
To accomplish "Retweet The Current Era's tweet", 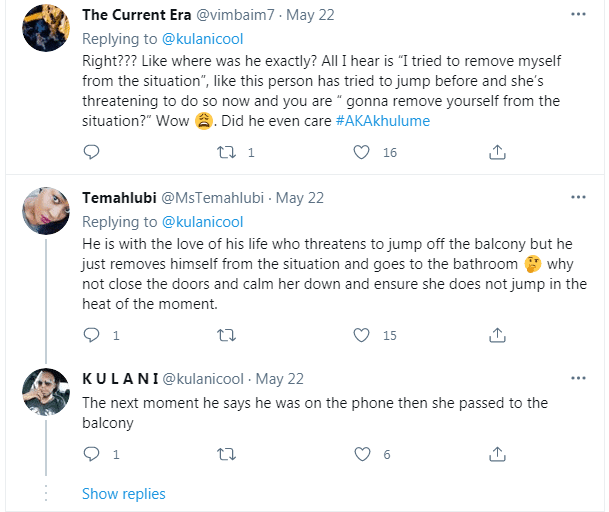I will click(x=227, y=153).
